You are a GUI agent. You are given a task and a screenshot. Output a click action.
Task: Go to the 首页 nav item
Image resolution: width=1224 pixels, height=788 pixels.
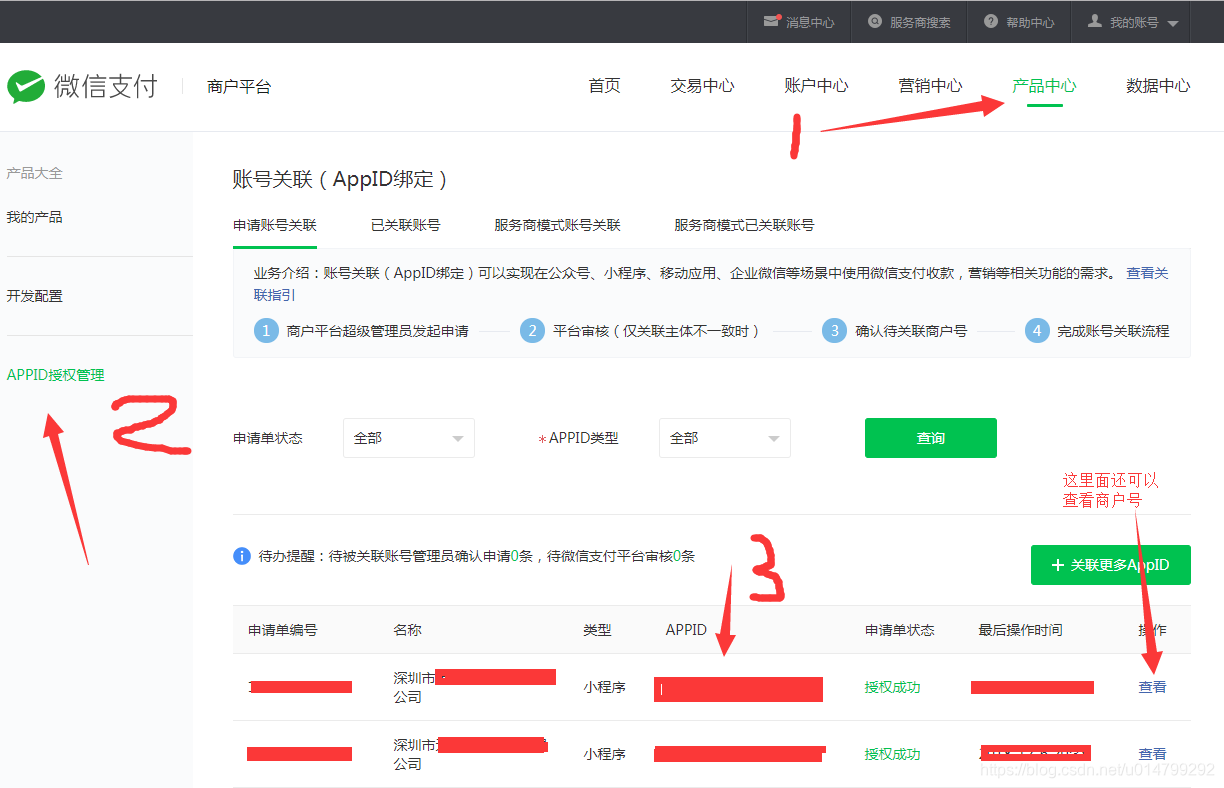(604, 86)
